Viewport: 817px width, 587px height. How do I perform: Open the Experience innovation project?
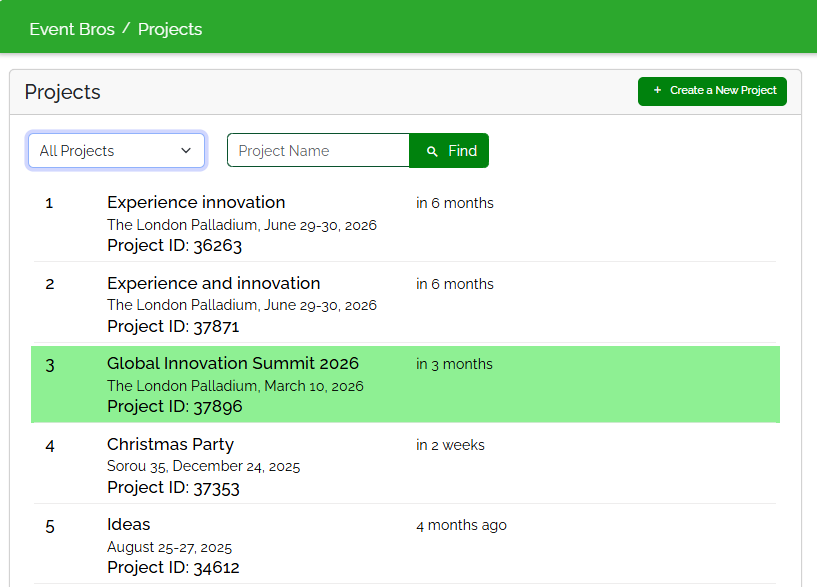tap(196, 203)
